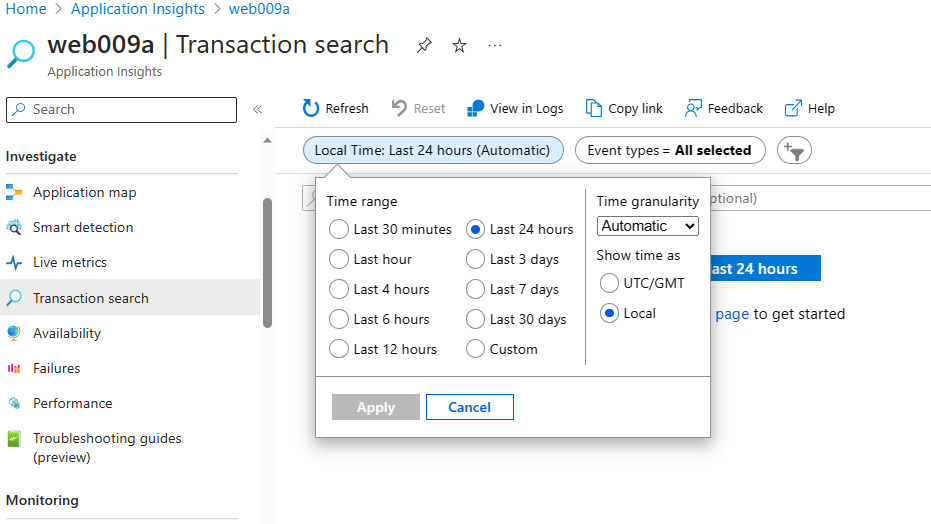Open Failures in sidebar

coord(56,369)
